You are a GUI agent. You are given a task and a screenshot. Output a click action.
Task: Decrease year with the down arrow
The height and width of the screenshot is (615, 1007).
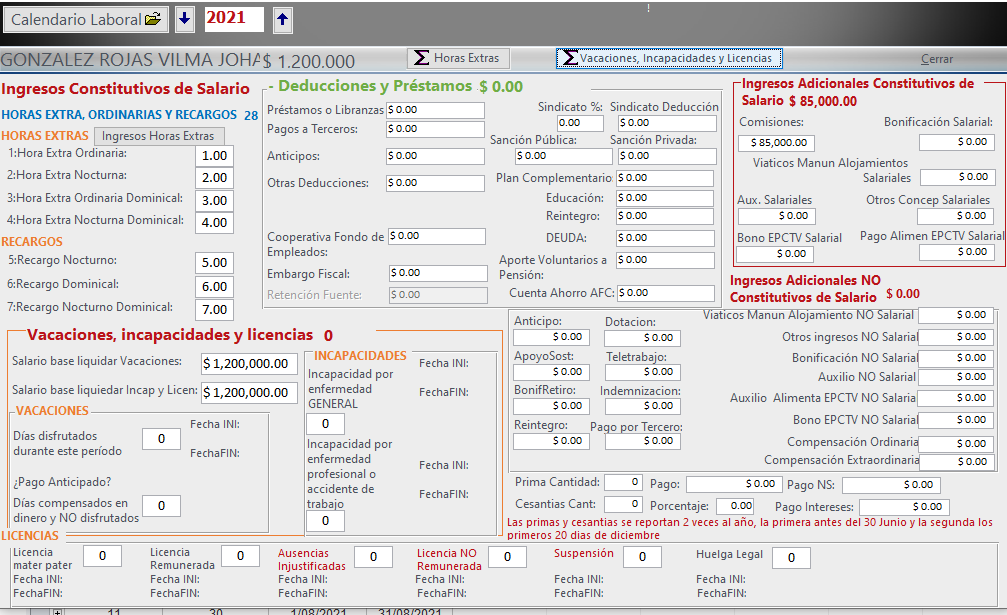185,19
